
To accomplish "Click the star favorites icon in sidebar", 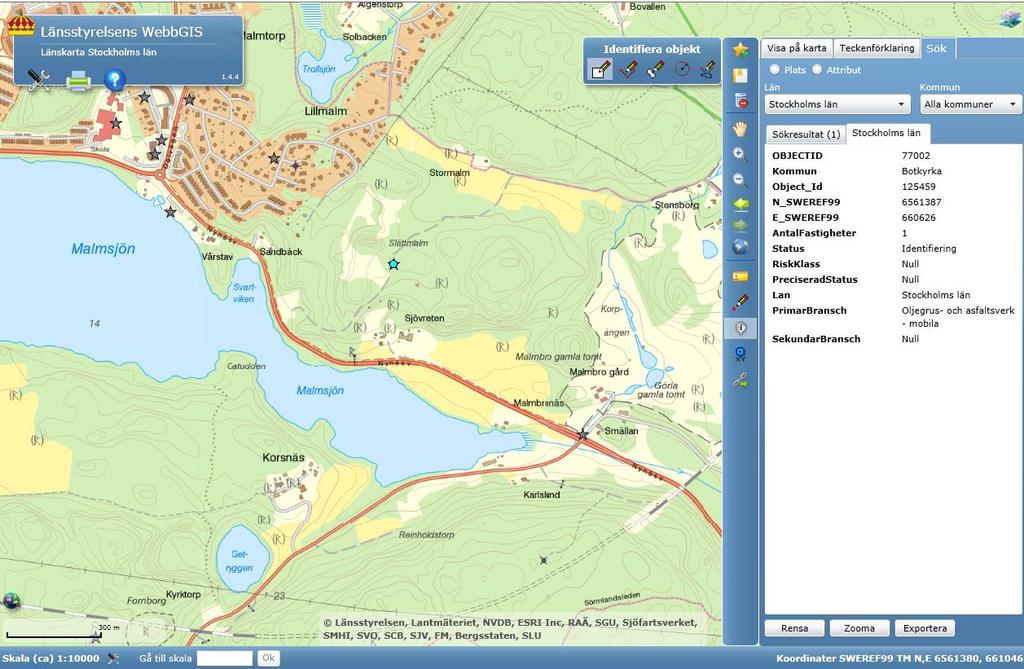I will 740,49.
